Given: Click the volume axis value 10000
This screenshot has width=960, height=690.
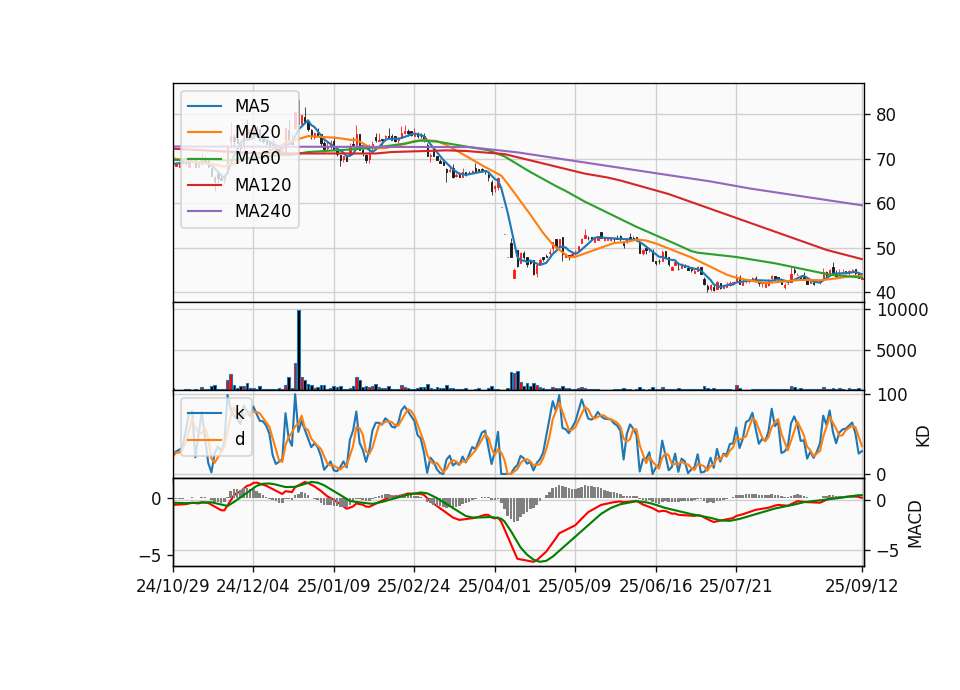Looking at the screenshot, I should click(x=902, y=310).
